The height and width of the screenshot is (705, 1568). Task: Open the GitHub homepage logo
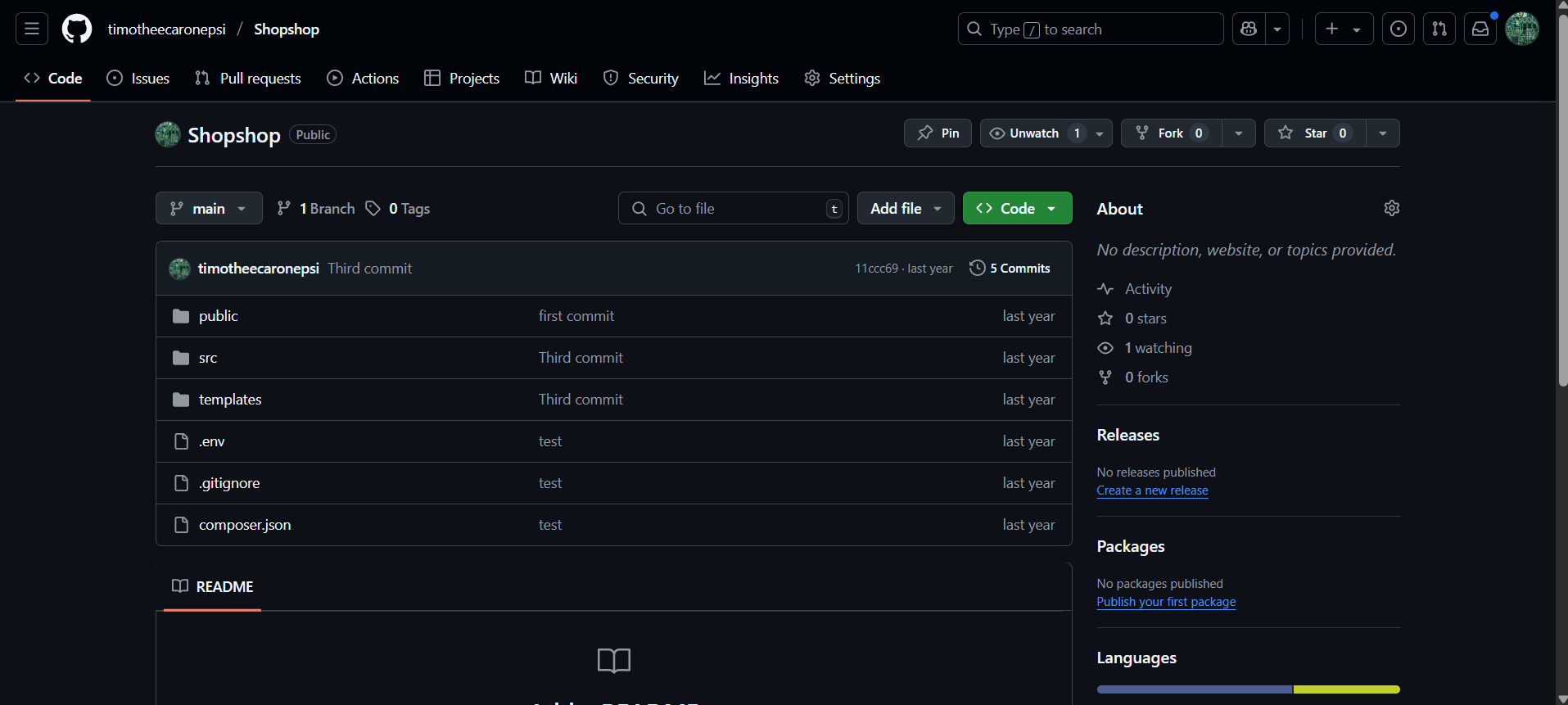pos(77,29)
